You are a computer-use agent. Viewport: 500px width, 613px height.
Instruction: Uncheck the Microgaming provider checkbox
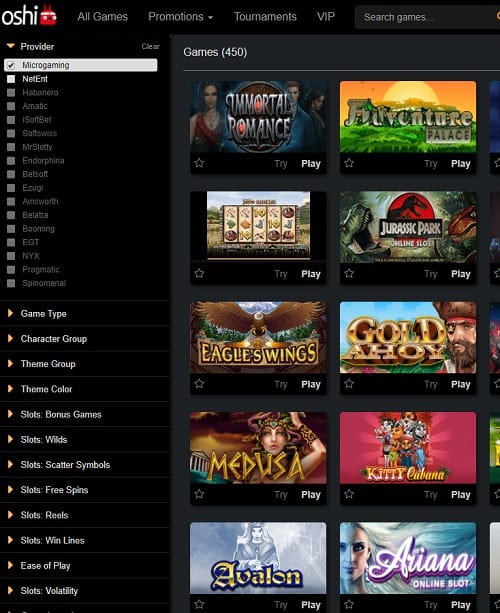coord(11,65)
